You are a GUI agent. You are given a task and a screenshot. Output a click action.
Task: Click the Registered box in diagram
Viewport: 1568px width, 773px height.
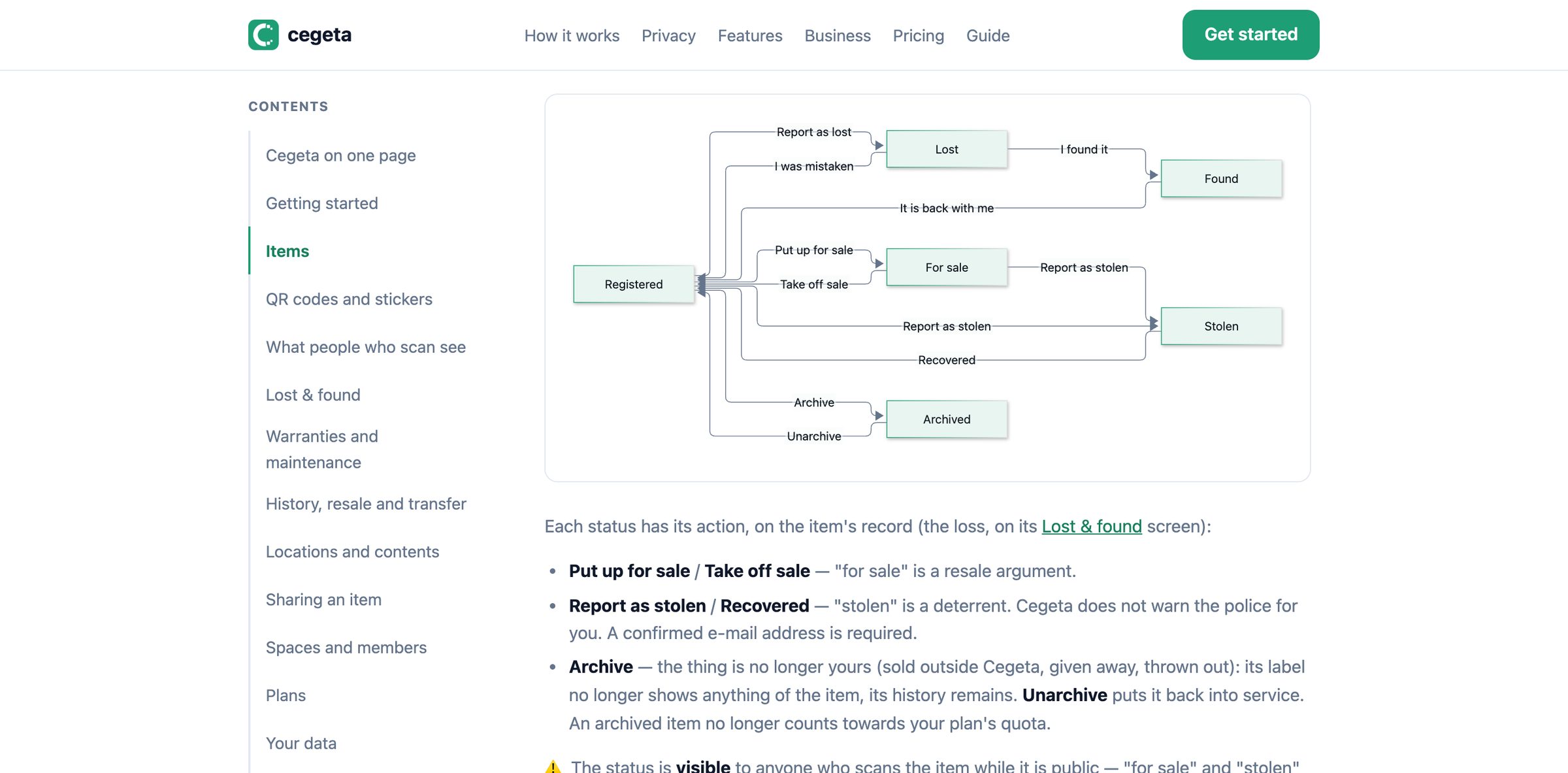point(633,284)
